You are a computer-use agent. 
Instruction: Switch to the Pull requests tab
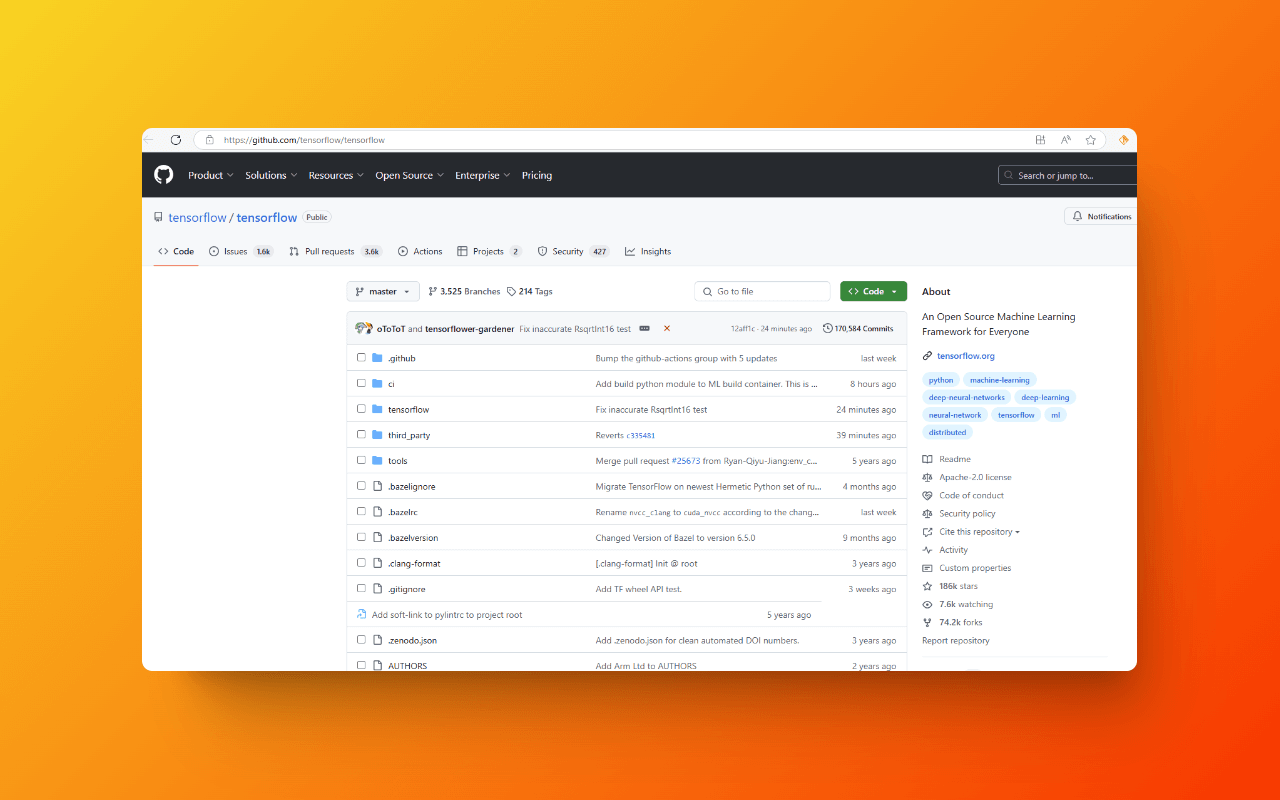pyautogui.click(x=335, y=251)
